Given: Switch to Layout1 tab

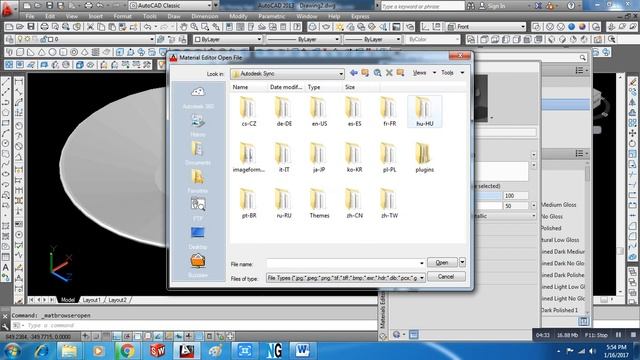Looking at the screenshot, I should point(91,300).
